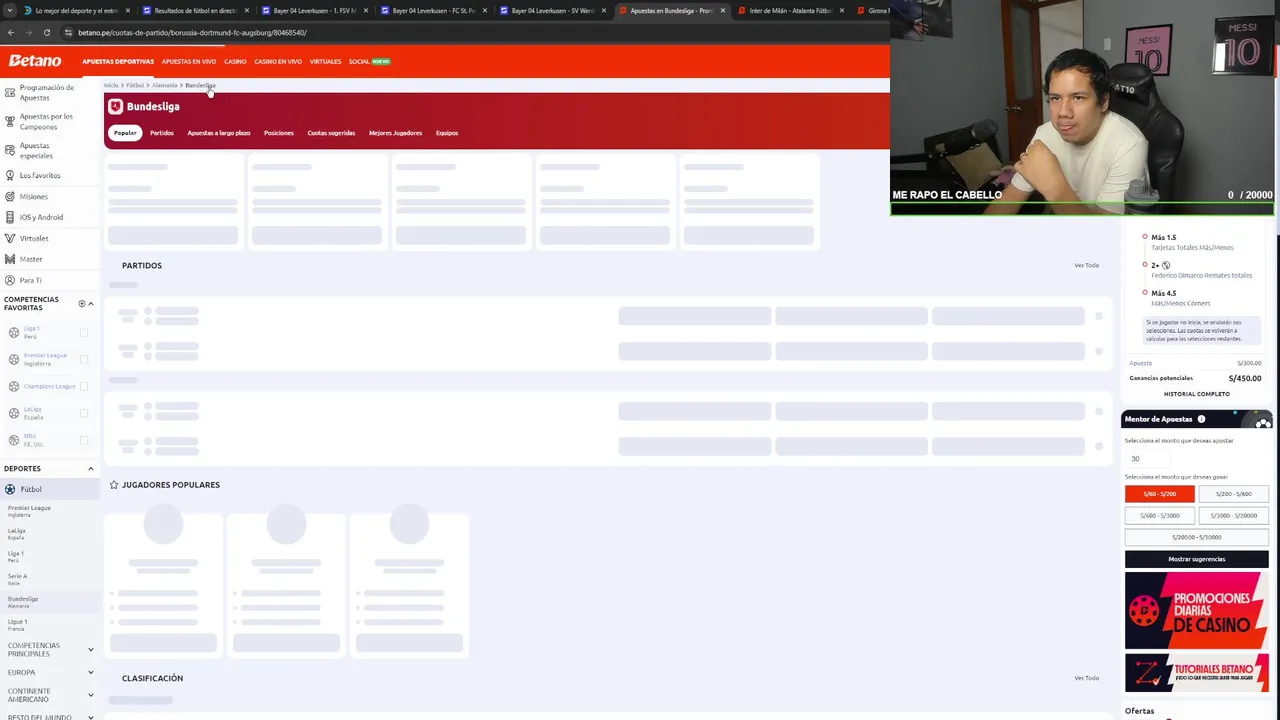1280x720 pixels.
Task: Switch to Resultados de fútbol browser tab
Action: point(195,11)
